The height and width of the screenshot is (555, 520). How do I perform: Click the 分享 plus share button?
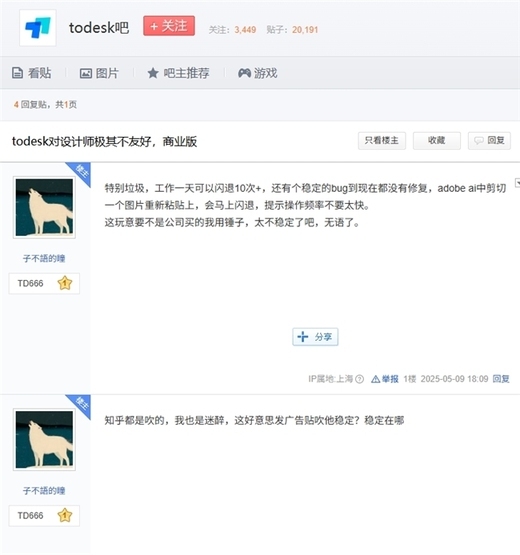click(315, 337)
